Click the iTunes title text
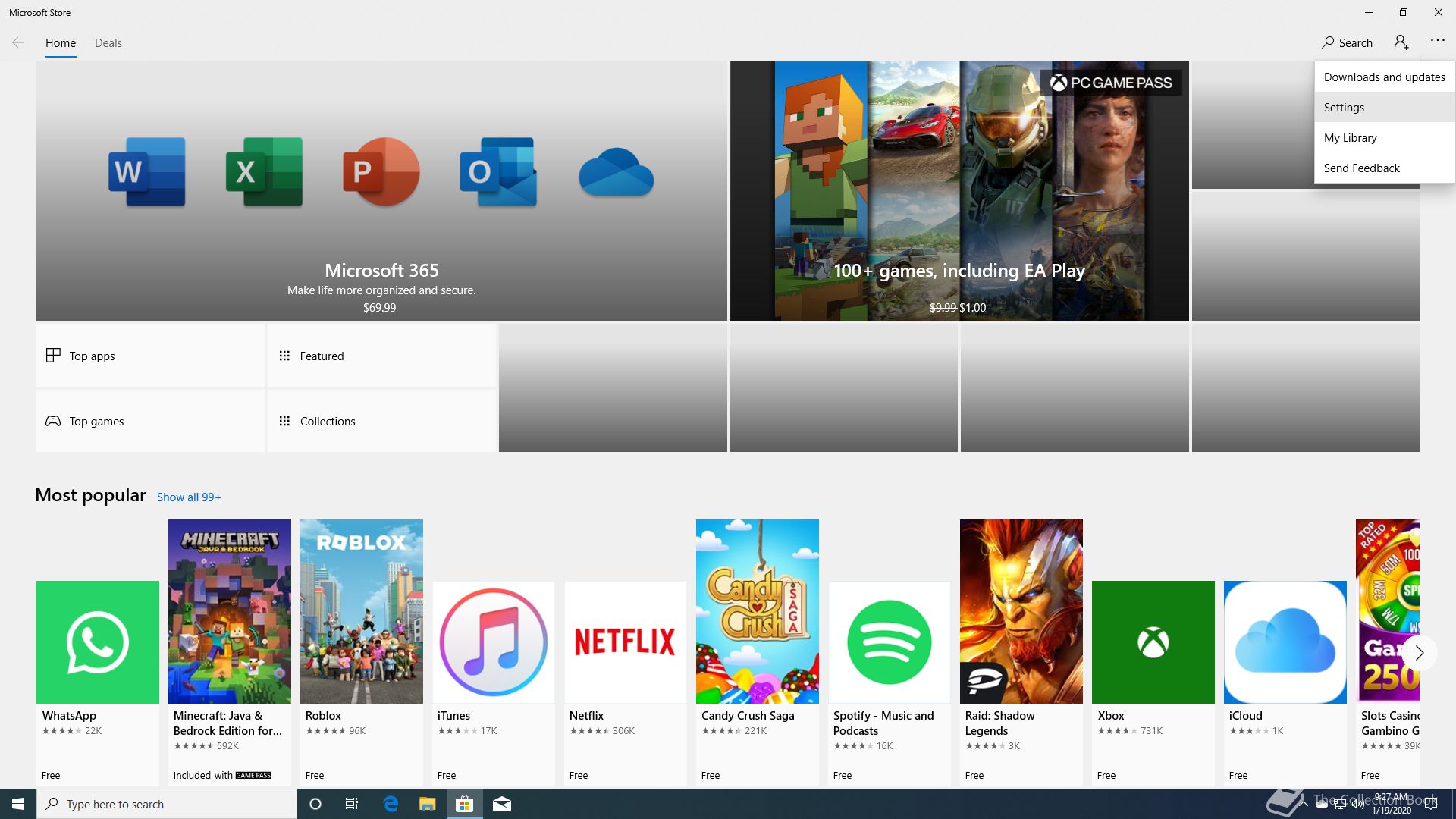The width and height of the screenshot is (1456, 819). coord(453,716)
